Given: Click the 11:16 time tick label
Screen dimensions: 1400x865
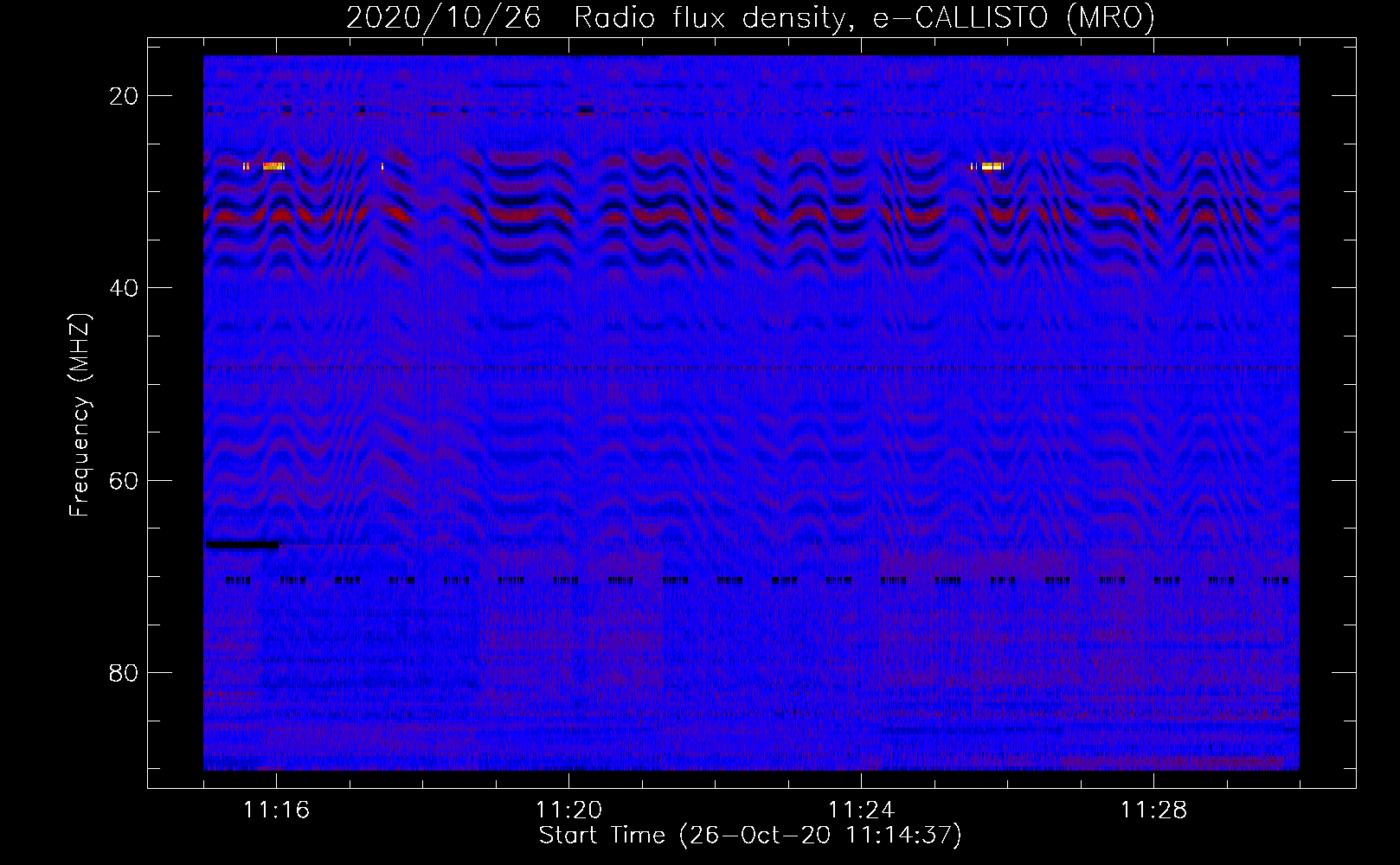Looking at the screenshot, I should 276,811.
